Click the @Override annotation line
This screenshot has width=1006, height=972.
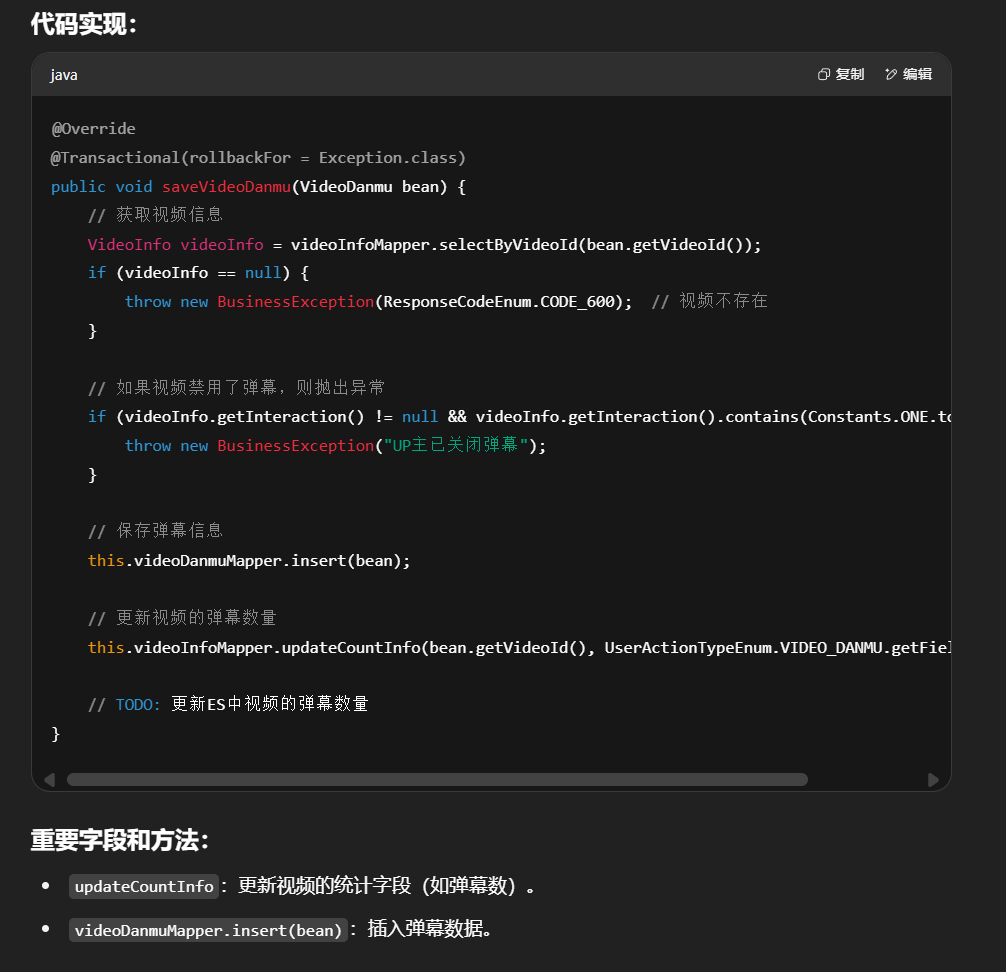click(x=93, y=129)
